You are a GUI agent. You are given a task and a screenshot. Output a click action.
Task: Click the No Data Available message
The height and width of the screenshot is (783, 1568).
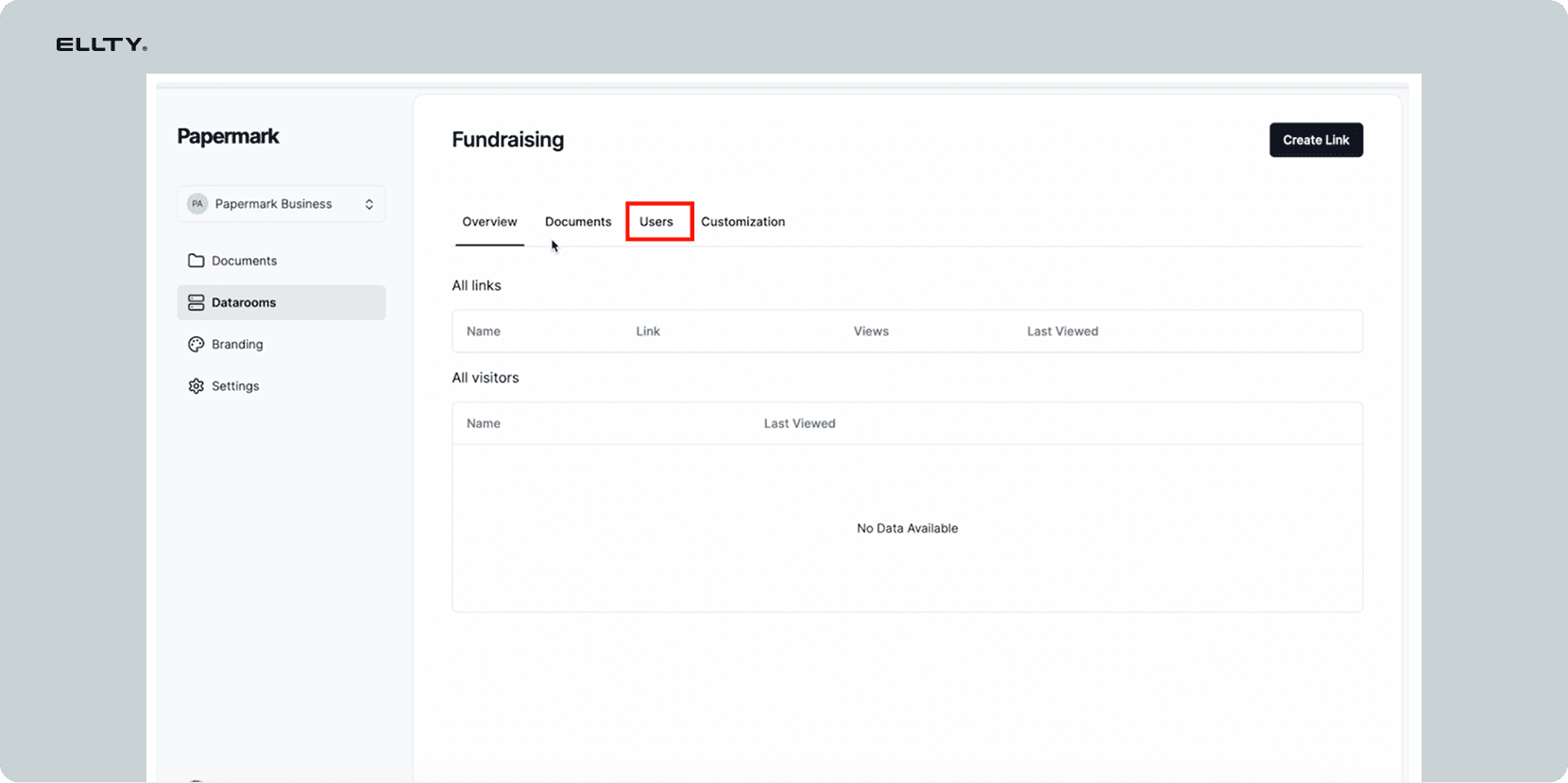coord(907,529)
